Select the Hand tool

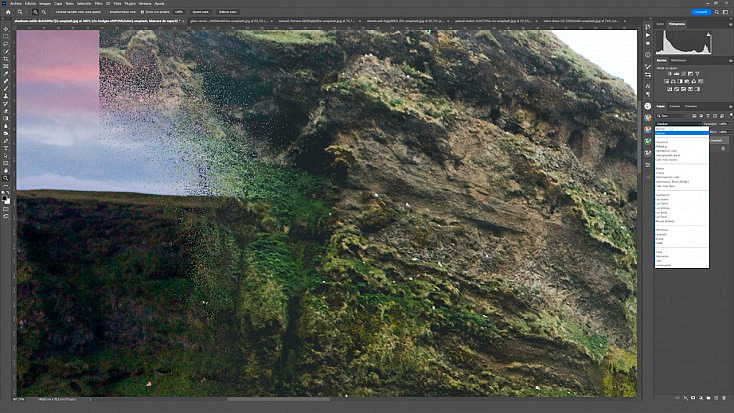(x=6, y=170)
